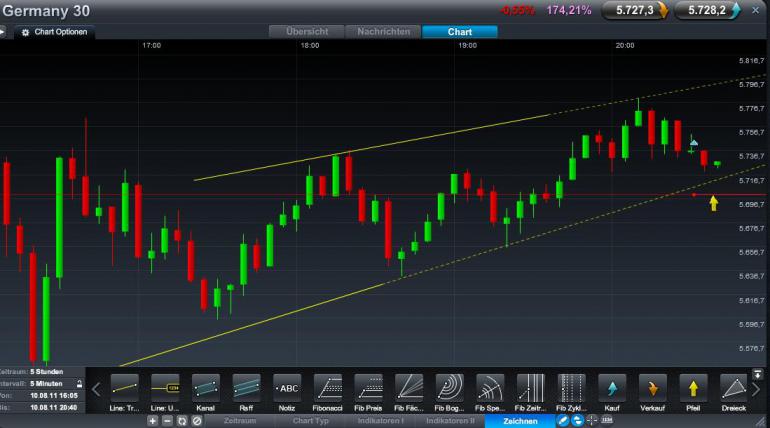Switch to the Übersicht tab
770x428 pixels.
[x=307, y=32]
